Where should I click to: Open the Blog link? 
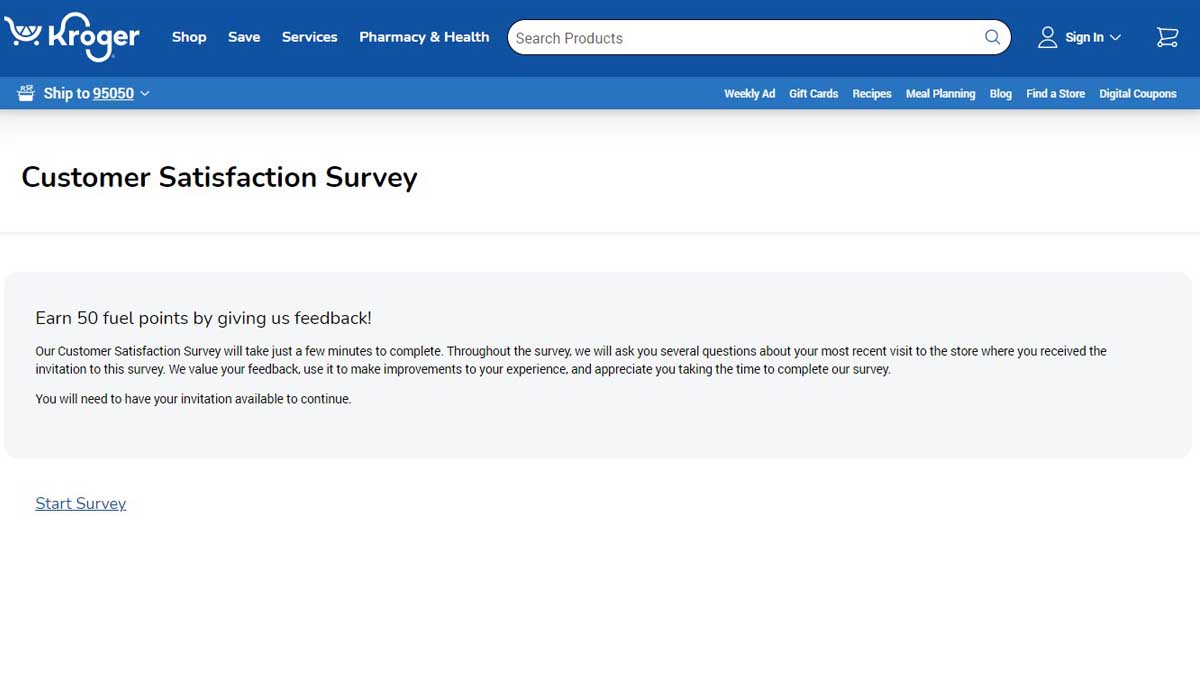click(x=1000, y=93)
